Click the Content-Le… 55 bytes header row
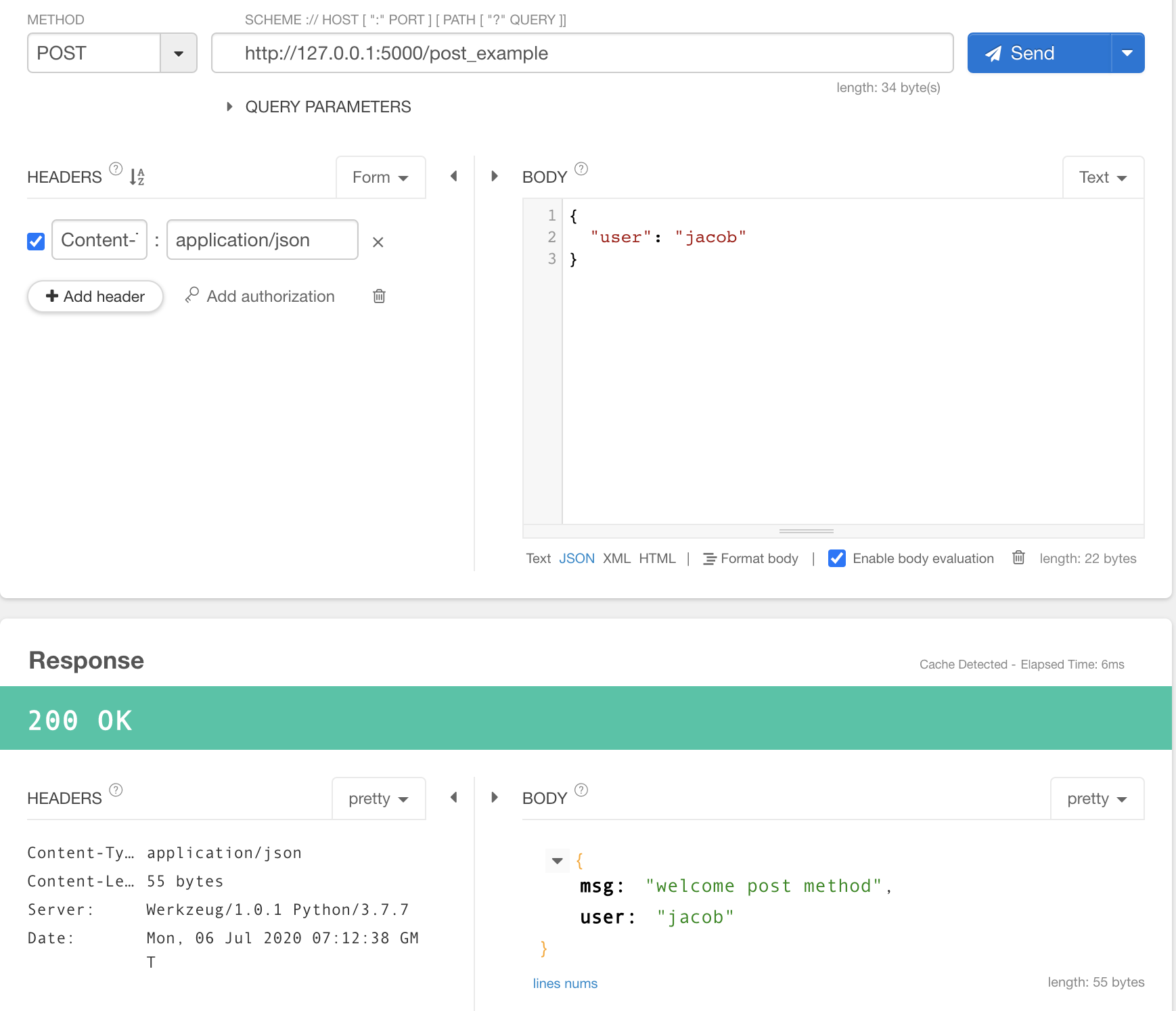The width and height of the screenshot is (1176, 1011). pyautogui.click(x=125, y=881)
